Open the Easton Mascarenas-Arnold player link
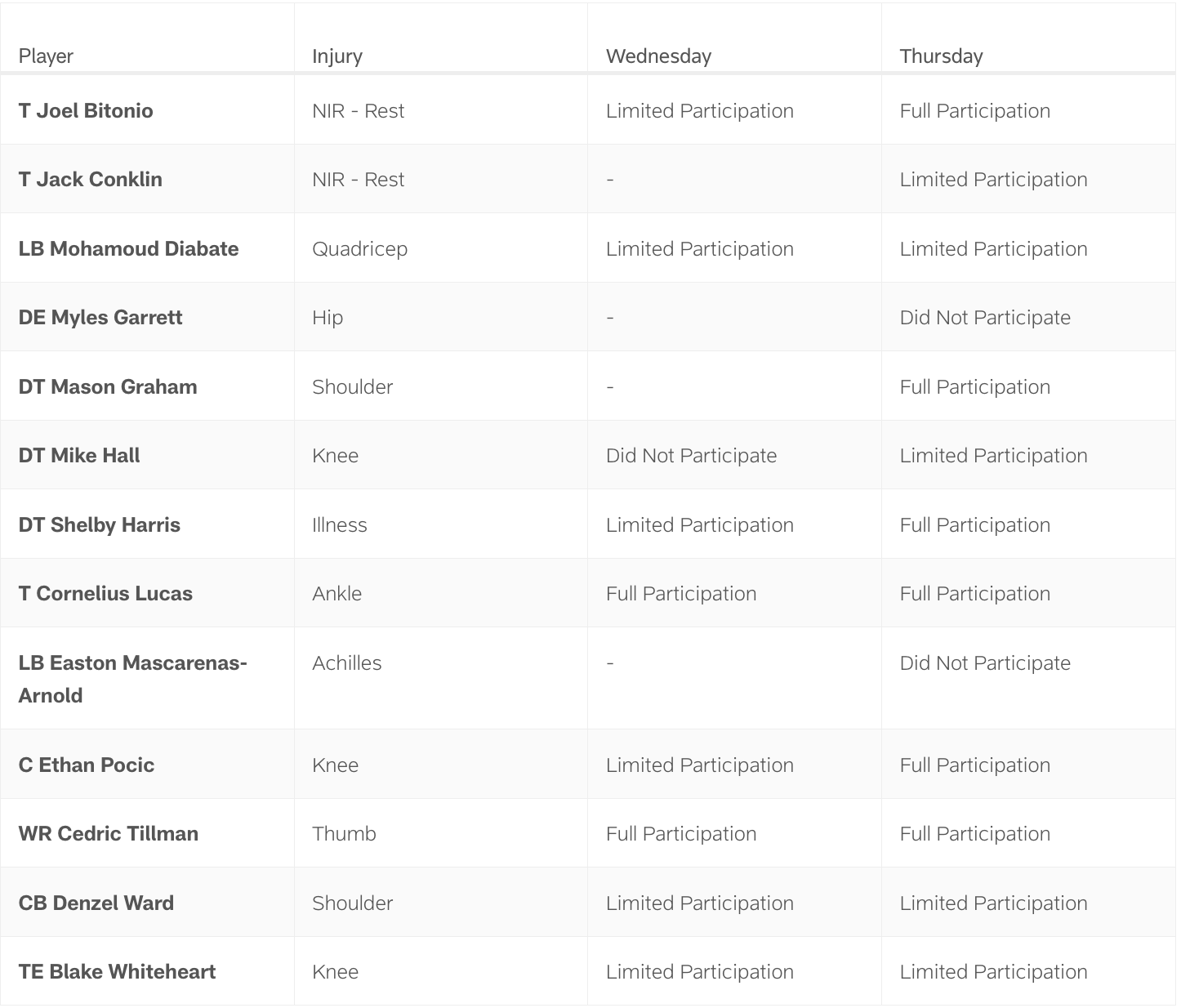This screenshot has width=1181, height=1008. [132, 679]
